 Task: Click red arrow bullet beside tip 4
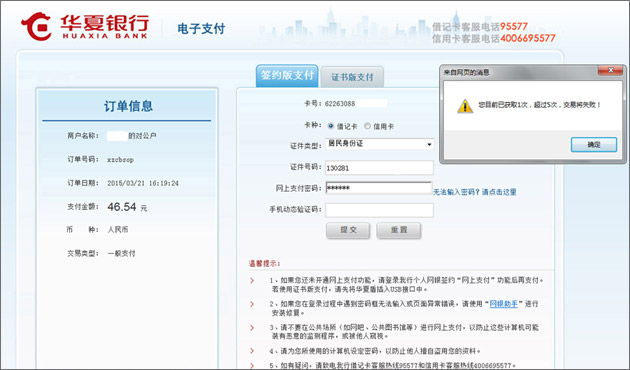[x=252, y=351]
